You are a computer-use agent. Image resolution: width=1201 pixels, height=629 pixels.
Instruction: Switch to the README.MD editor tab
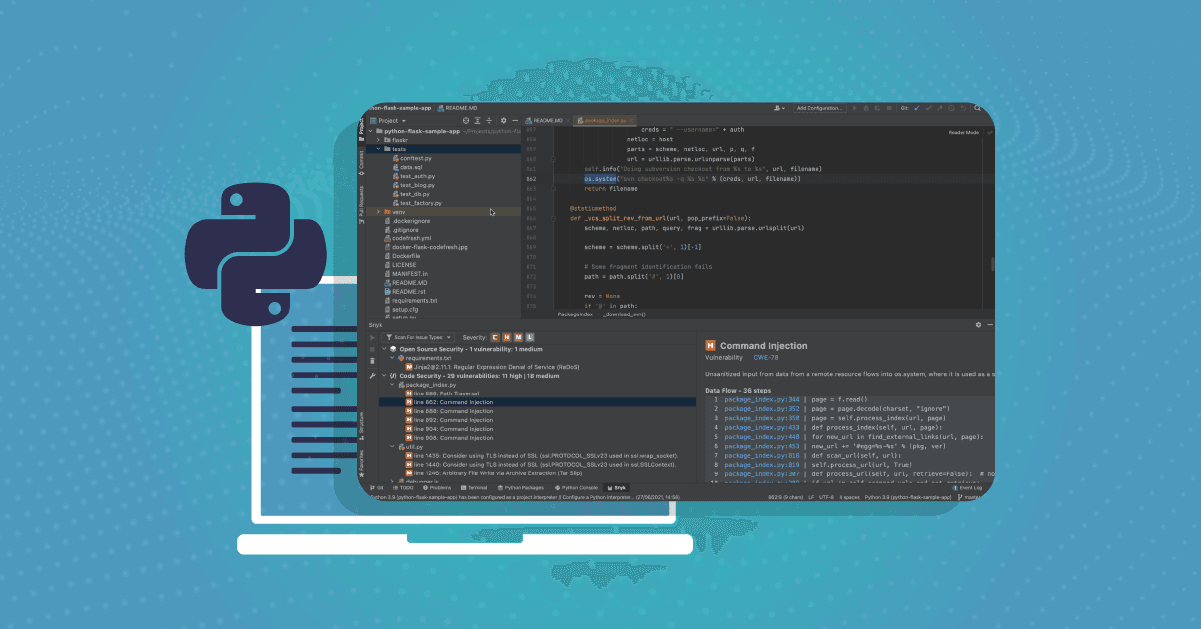point(546,120)
